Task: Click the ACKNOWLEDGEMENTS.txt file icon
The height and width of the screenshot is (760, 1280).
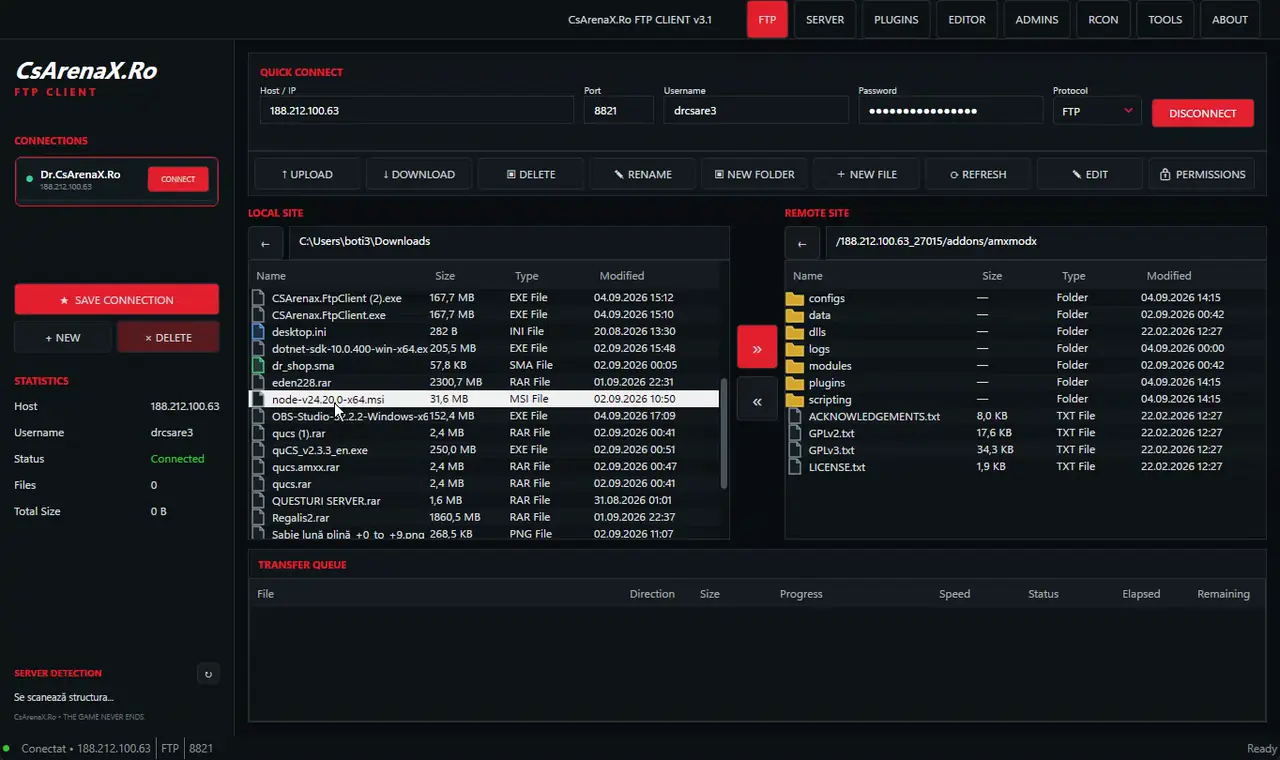Action: point(795,416)
